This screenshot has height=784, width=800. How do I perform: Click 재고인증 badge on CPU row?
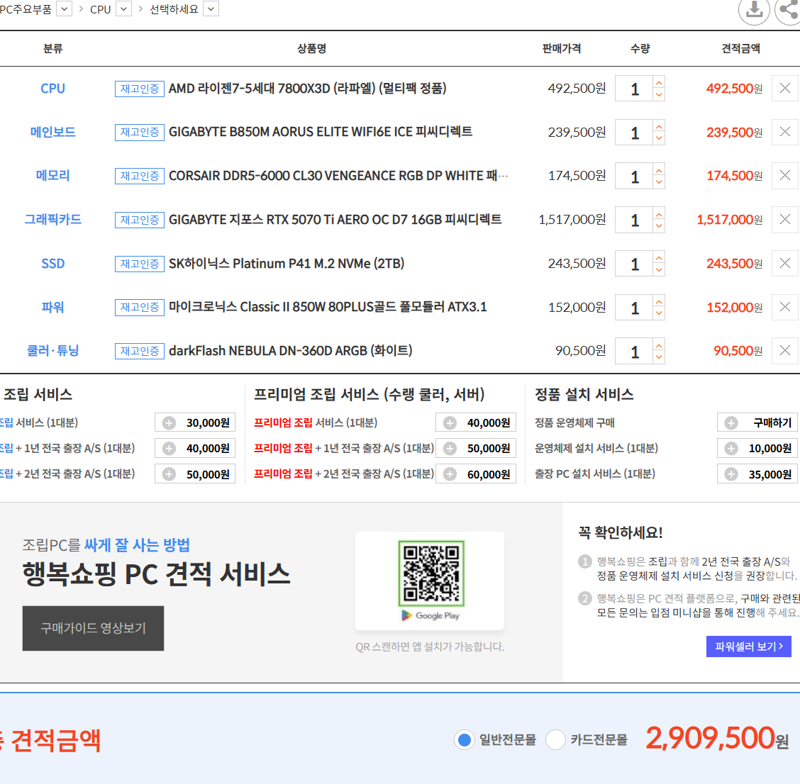click(139, 89)
